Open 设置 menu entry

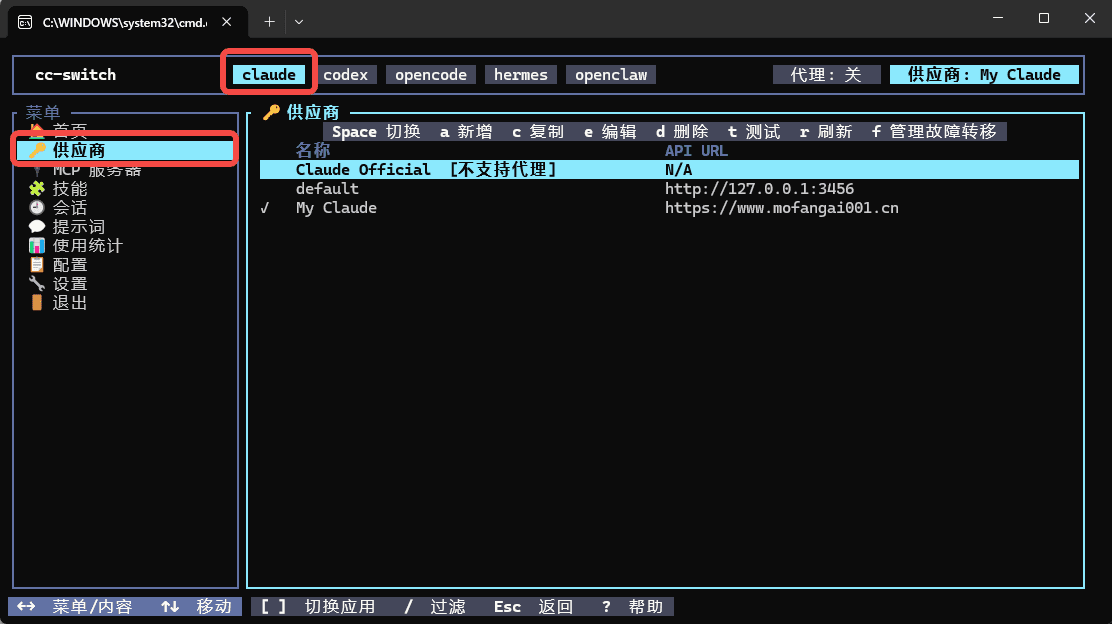coord(70,284)
